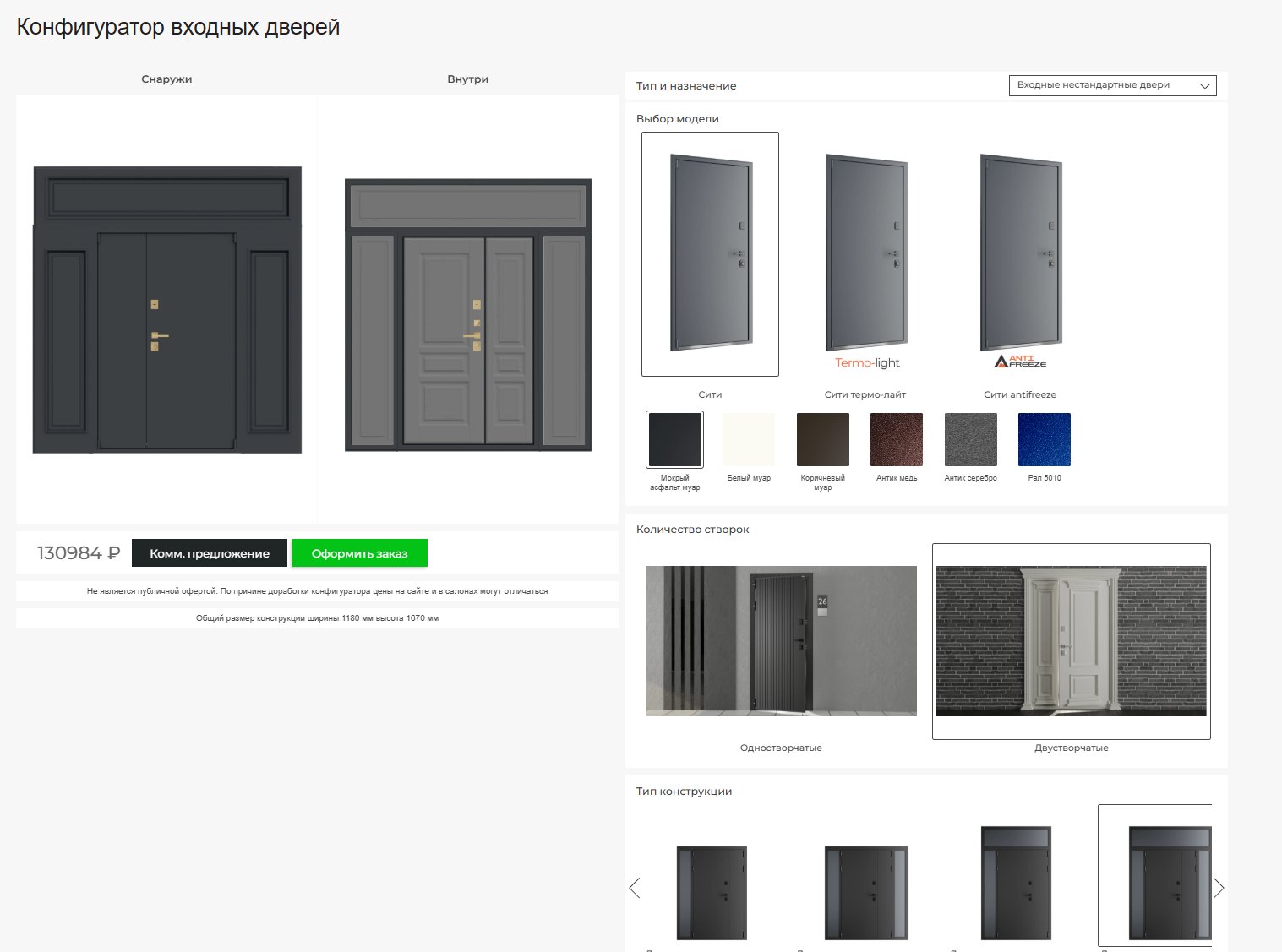Click the Внутри interior door preview
1282x952 pixels.
coord(468,314)
